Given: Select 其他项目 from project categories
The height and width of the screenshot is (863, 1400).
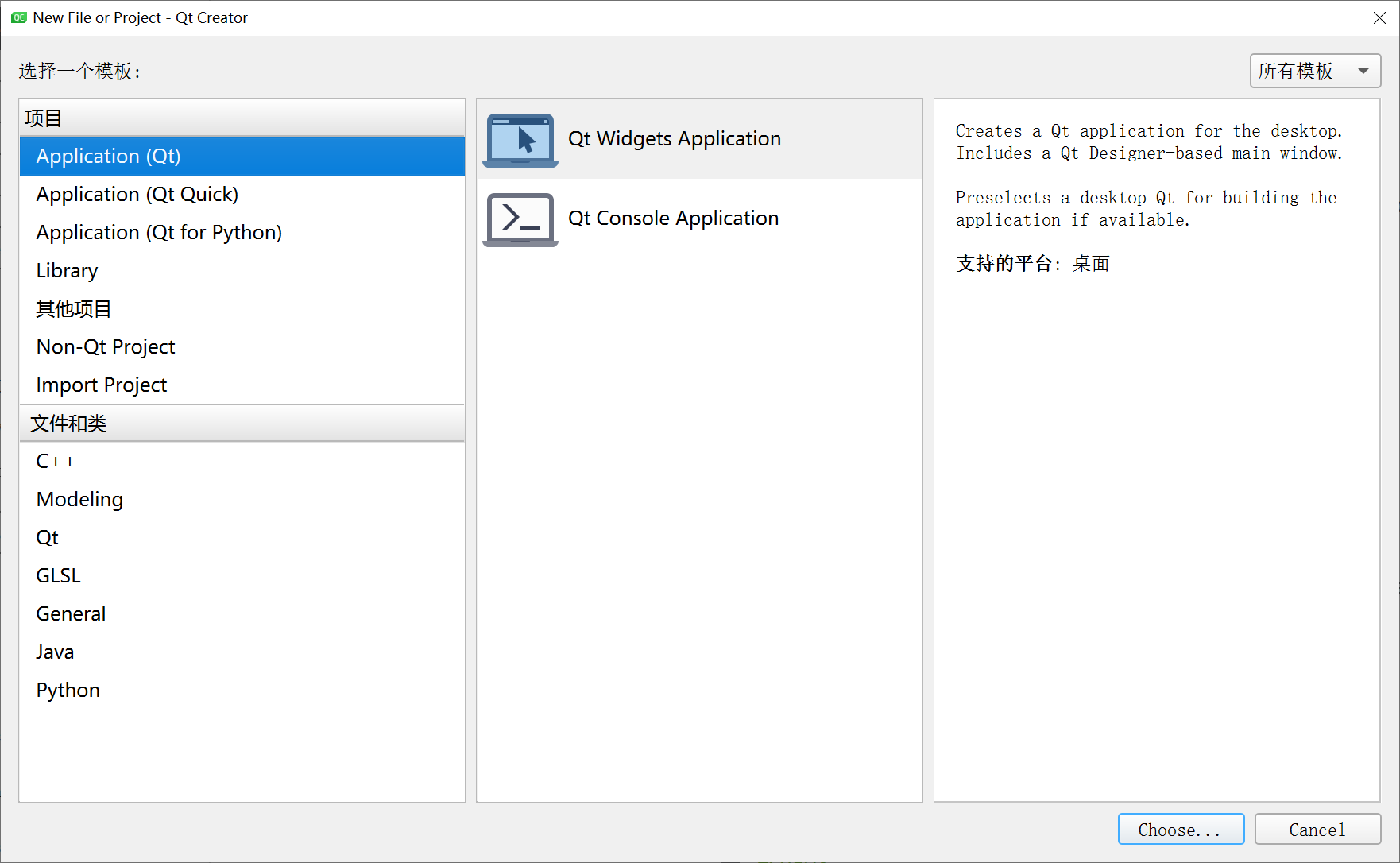Looking at the screenshot, I should click(73, 308).
